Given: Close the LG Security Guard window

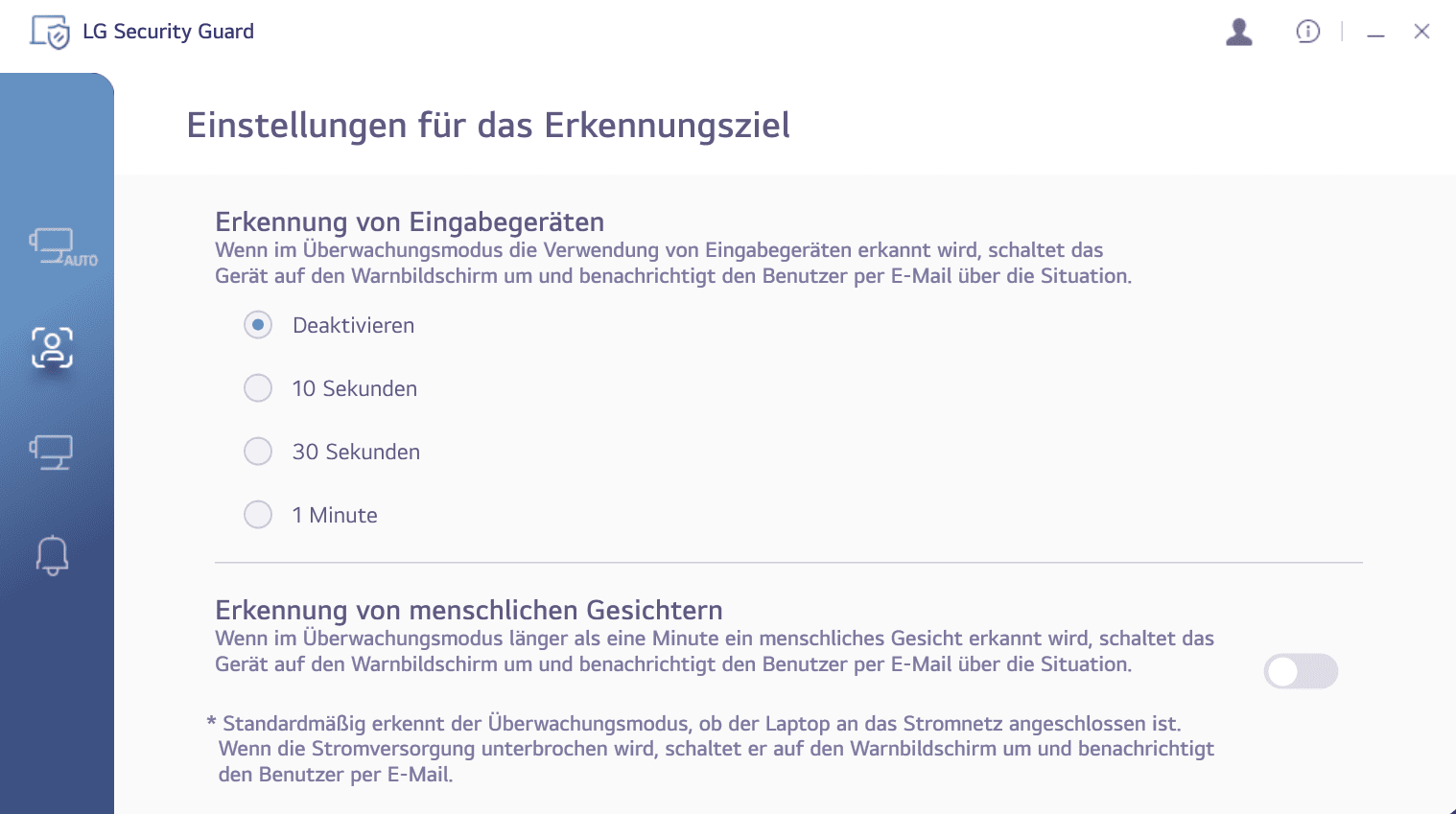Looking at the screenshot, I should pos(1421,32).
